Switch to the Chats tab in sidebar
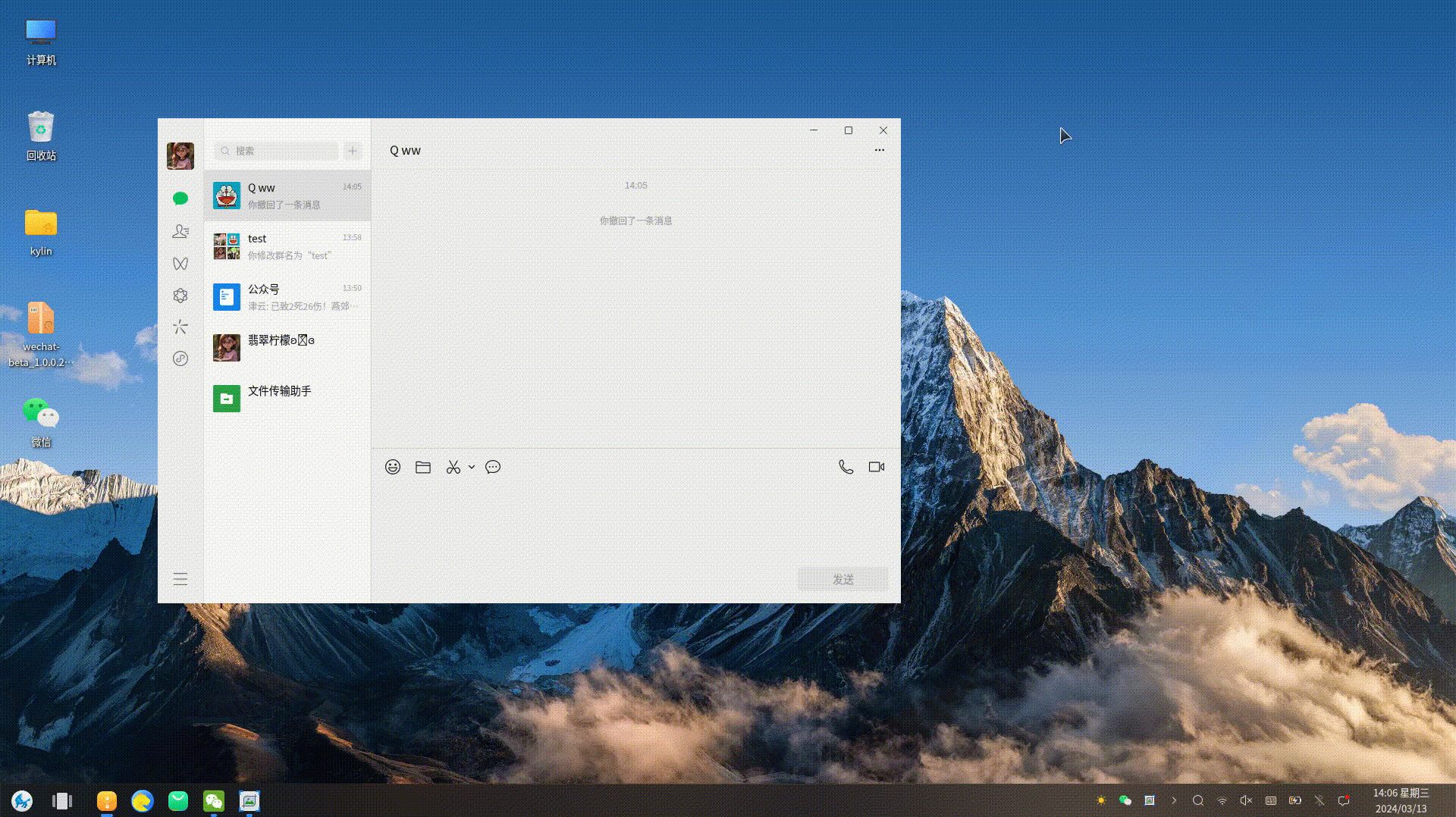This screenshot has width=1456, height=817. point(180,199)
